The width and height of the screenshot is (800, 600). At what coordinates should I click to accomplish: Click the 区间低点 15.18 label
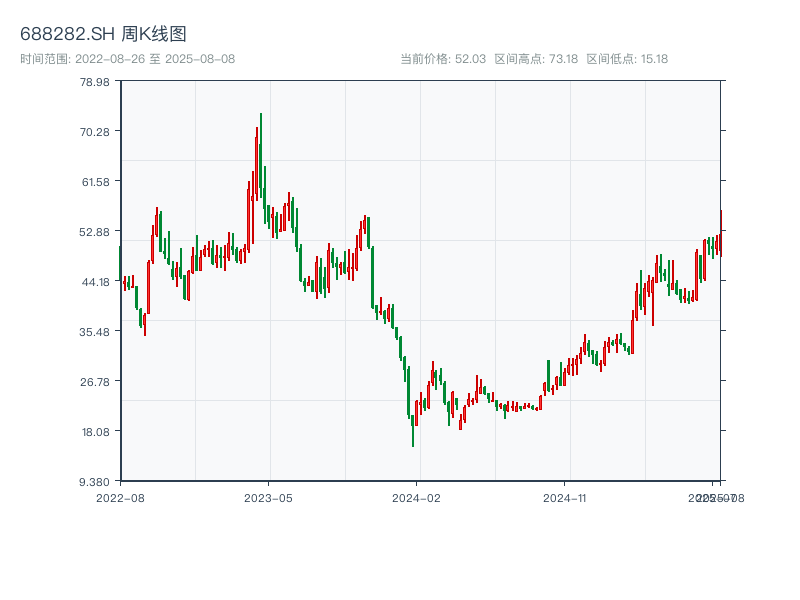click(x=627, y=59)
